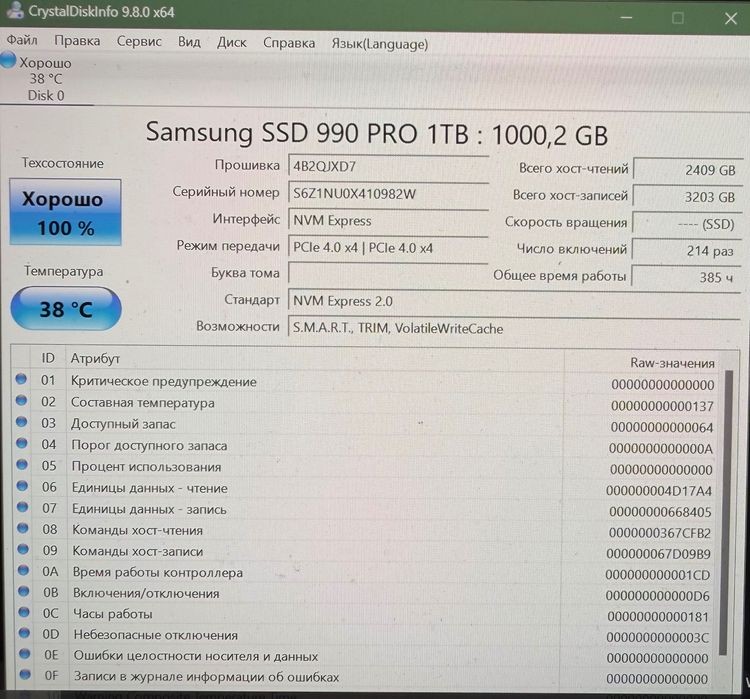
Task: Click the host writes value 3203 GB
Action: (x=687, y=197)
